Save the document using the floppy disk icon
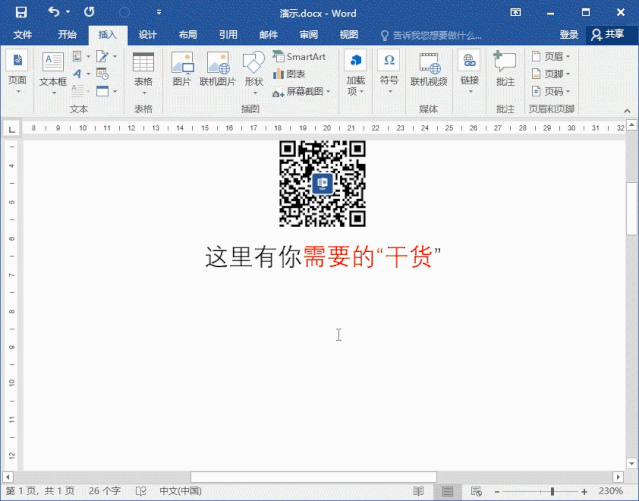The height and width of the screenshot is (501, 639). pyautogui.click(x=21, y=12)
